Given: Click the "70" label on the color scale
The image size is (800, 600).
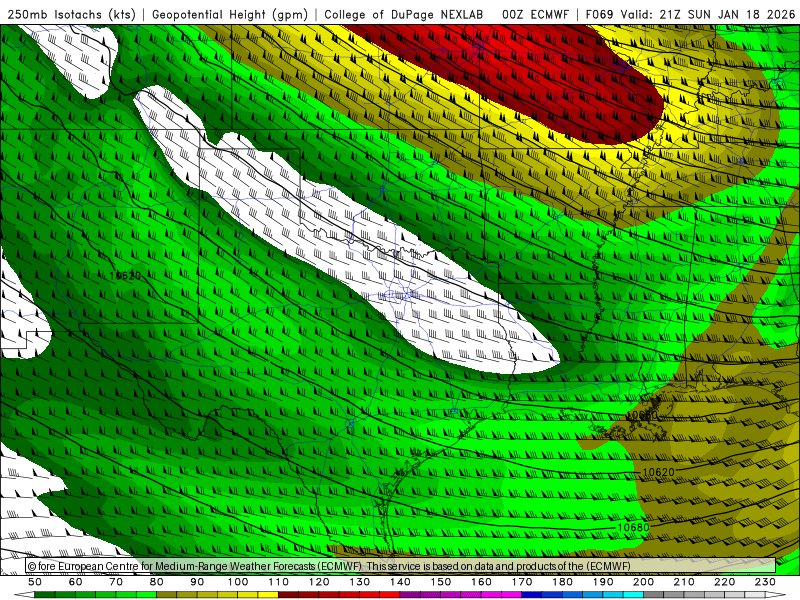Looking at the screenshot, I should click(116, 582).
